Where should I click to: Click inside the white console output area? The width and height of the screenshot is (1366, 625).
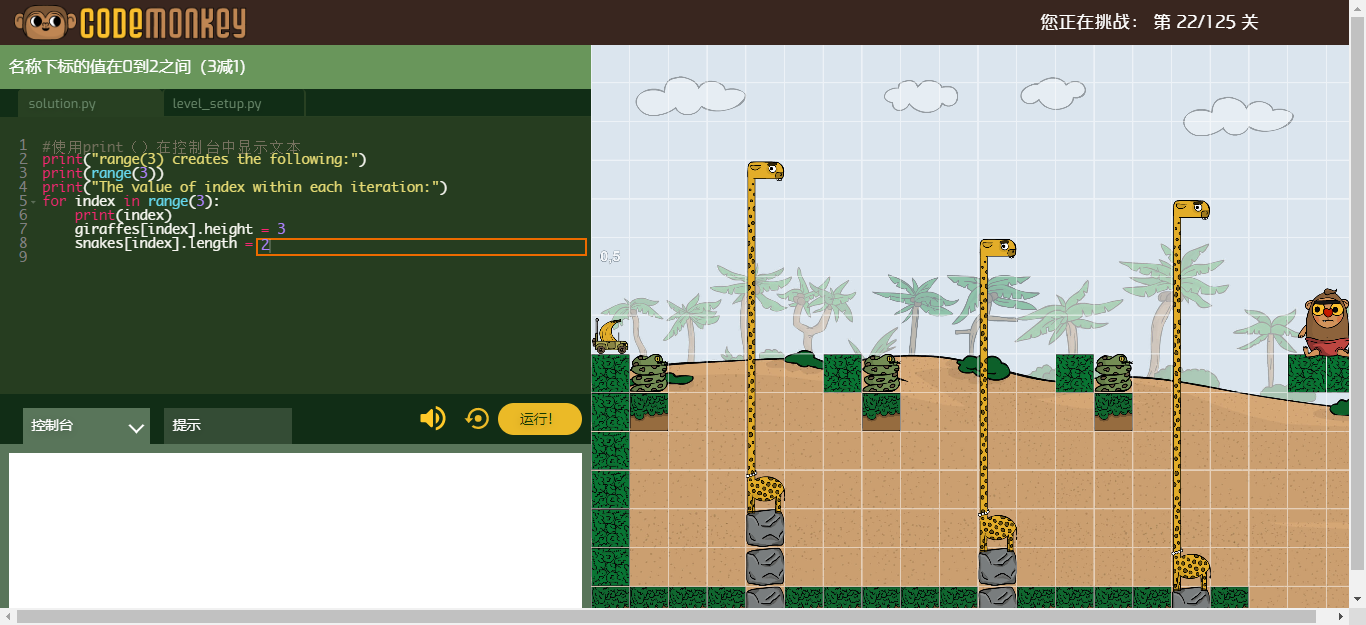point(295,530)
